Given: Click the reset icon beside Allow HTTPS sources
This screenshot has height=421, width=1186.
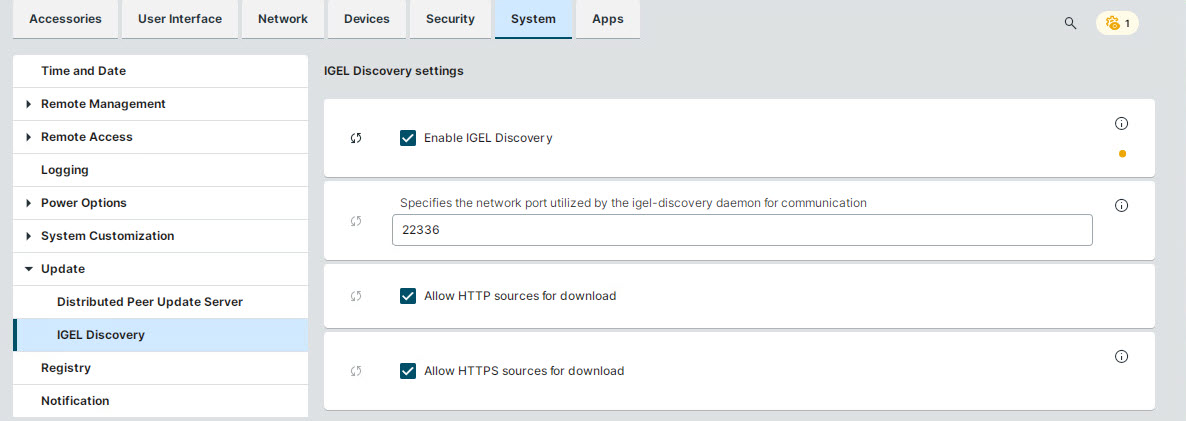Looking at the screenshot, I should (x=356, y=370).
